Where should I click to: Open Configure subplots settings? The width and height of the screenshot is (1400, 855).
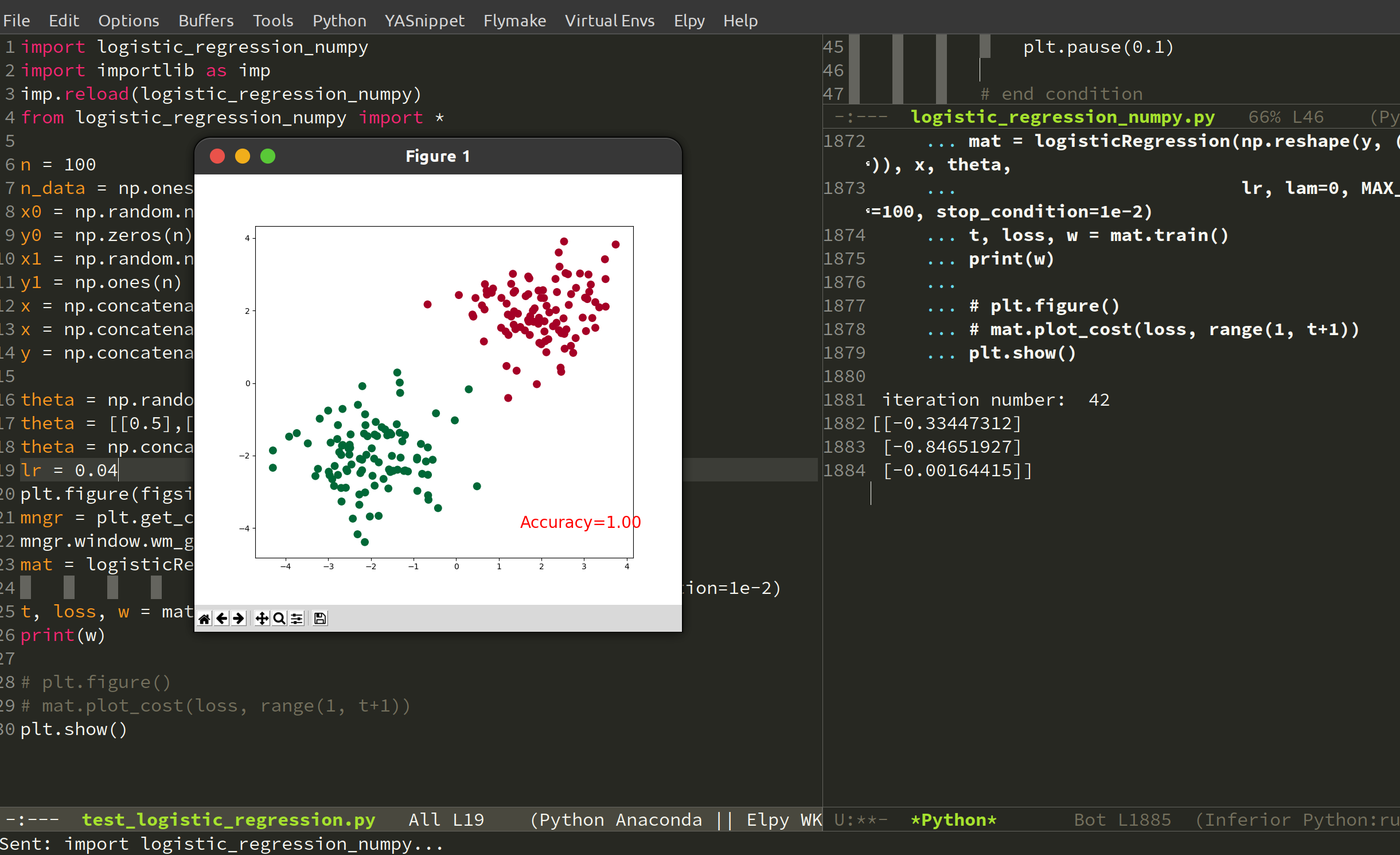click(297, 618)
